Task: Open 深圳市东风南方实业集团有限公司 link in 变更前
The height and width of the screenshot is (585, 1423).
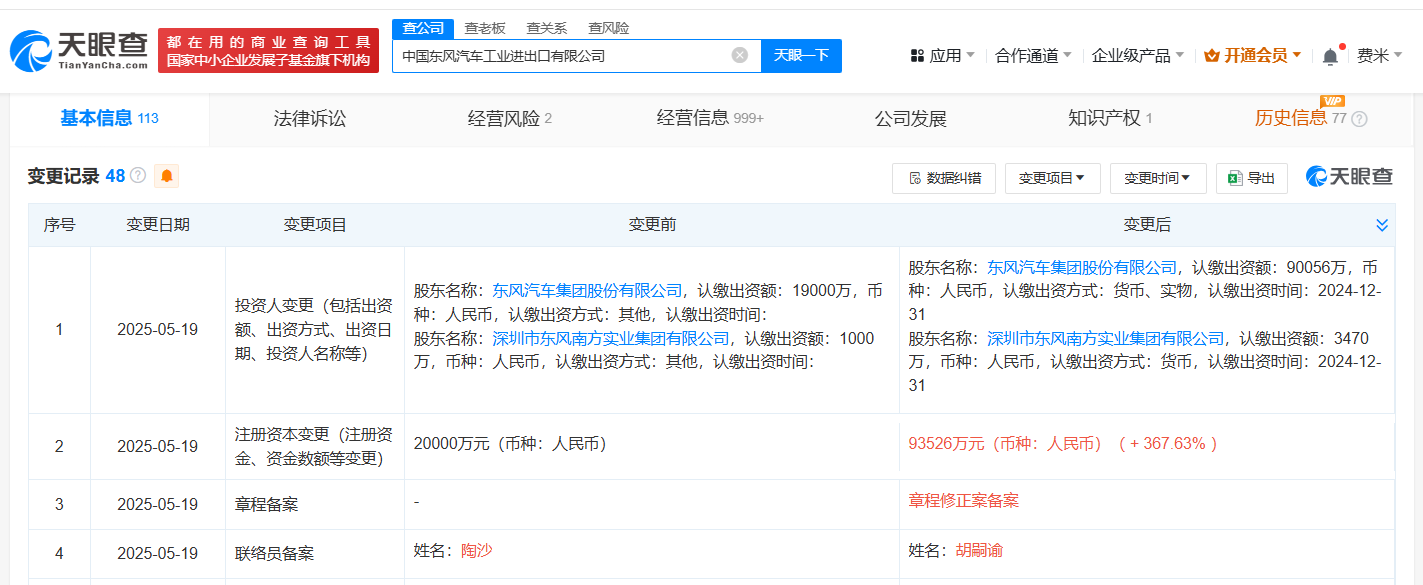Action: coord(611,339)
